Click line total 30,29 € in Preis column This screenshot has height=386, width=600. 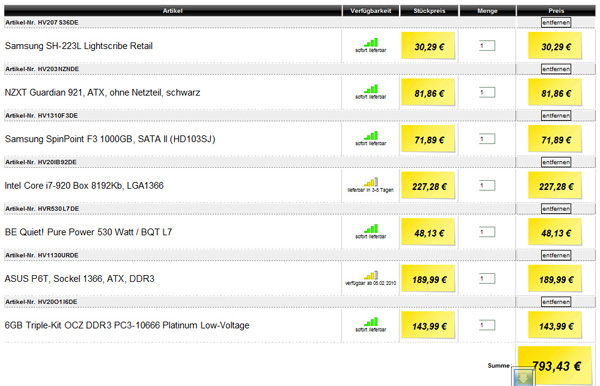click(556, 47)
